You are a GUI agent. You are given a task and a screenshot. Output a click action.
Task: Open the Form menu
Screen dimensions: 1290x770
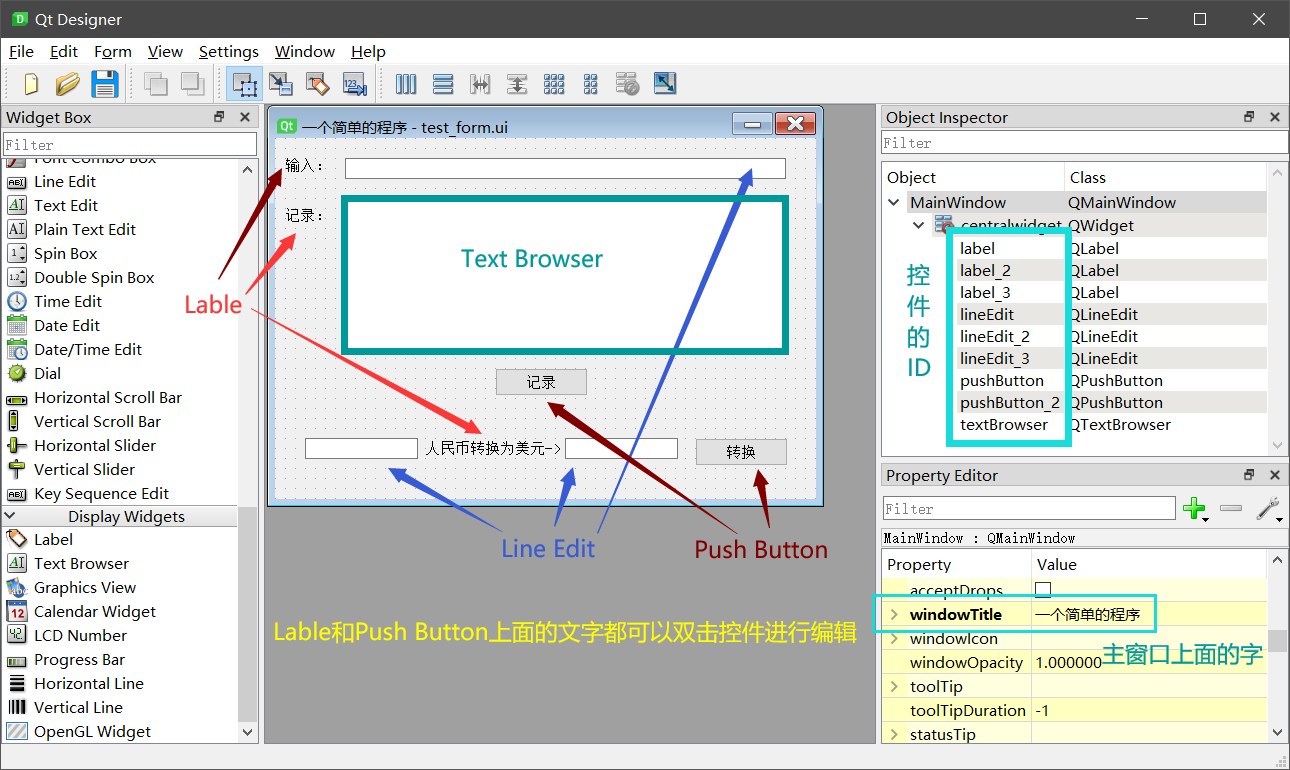click(112, 52)
